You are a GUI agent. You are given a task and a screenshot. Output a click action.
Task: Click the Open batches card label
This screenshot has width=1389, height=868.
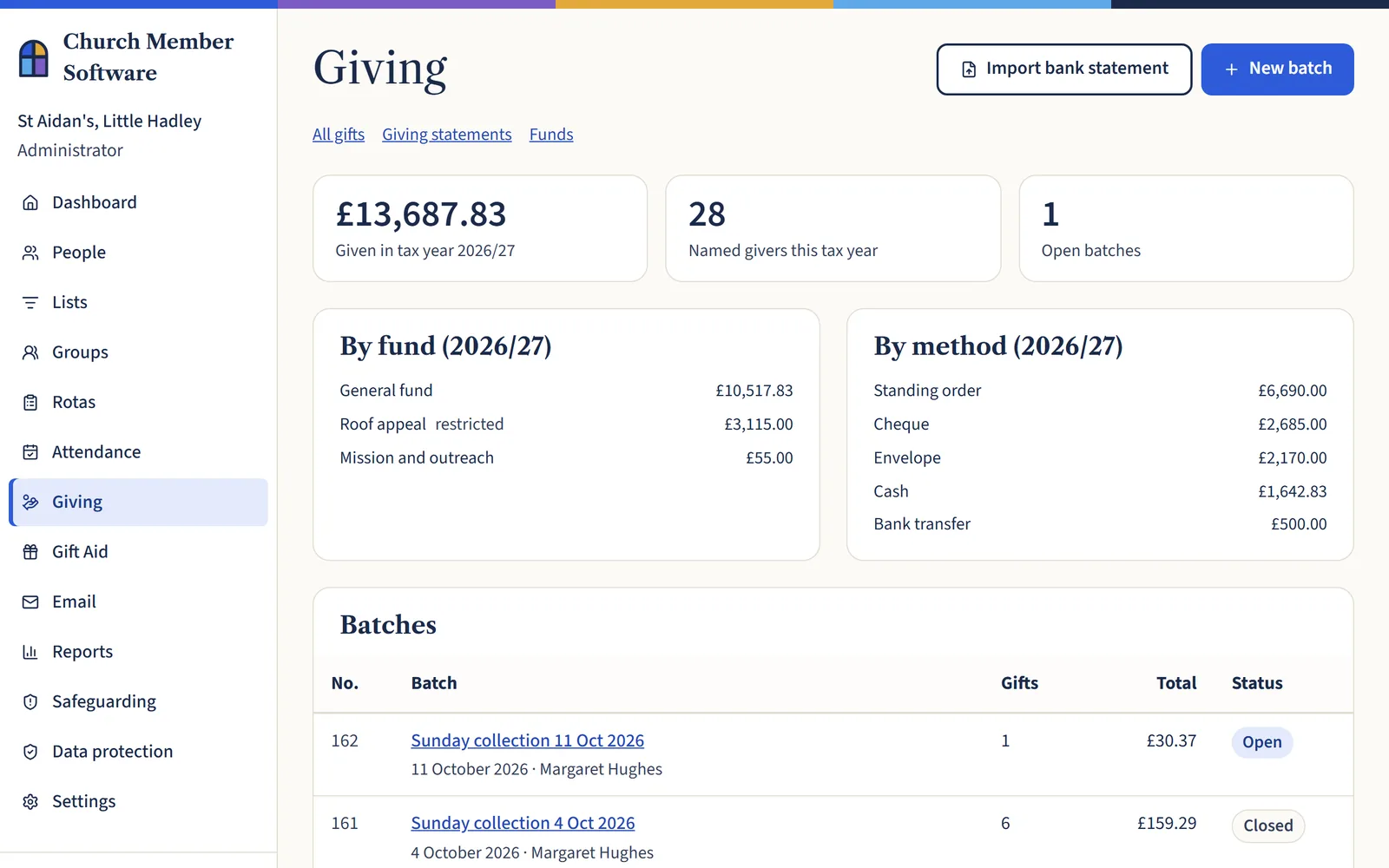point(1091,251)
